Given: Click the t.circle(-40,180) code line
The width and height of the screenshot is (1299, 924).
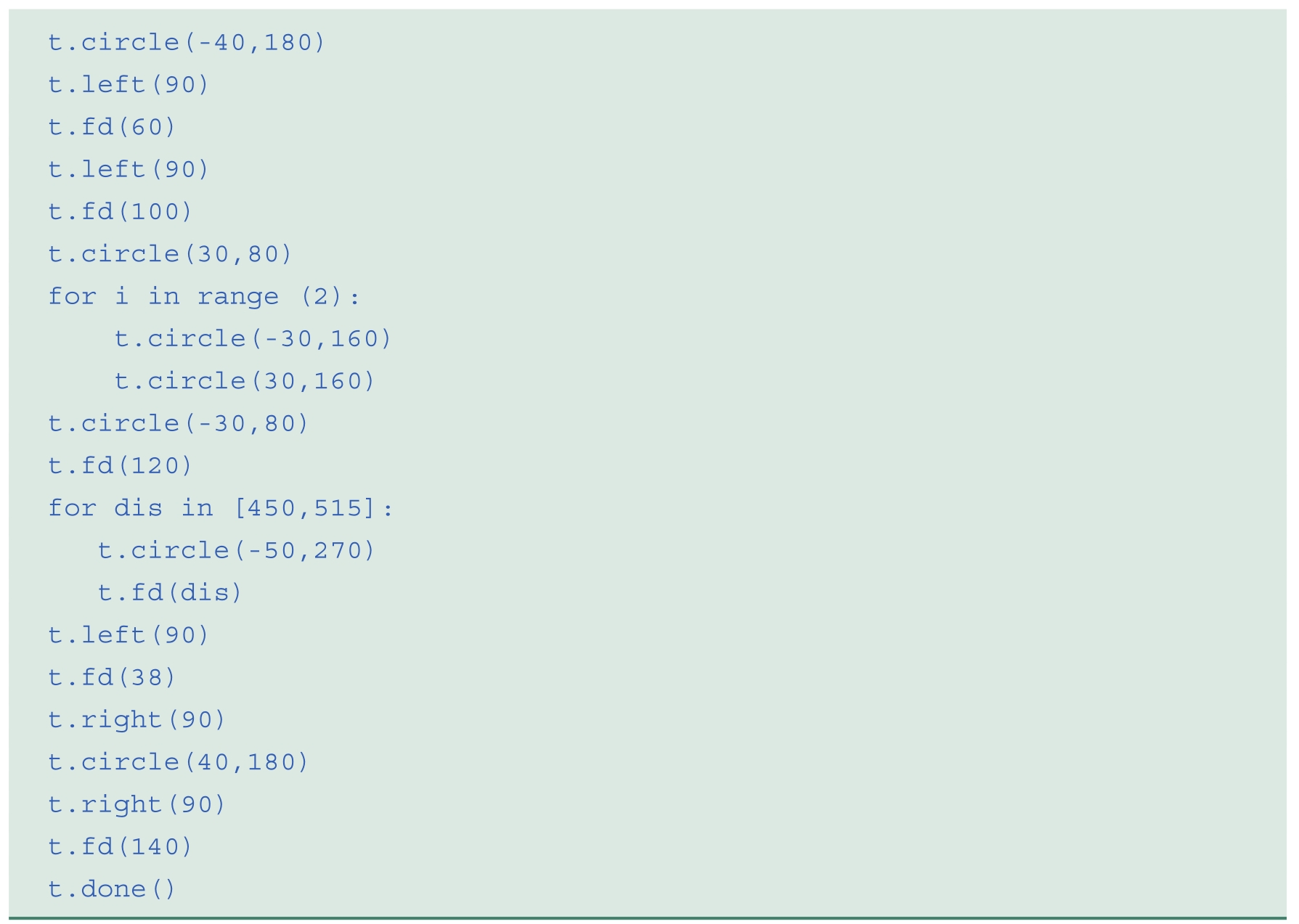Looking at the screenshot, I should (x=187, y=43).
